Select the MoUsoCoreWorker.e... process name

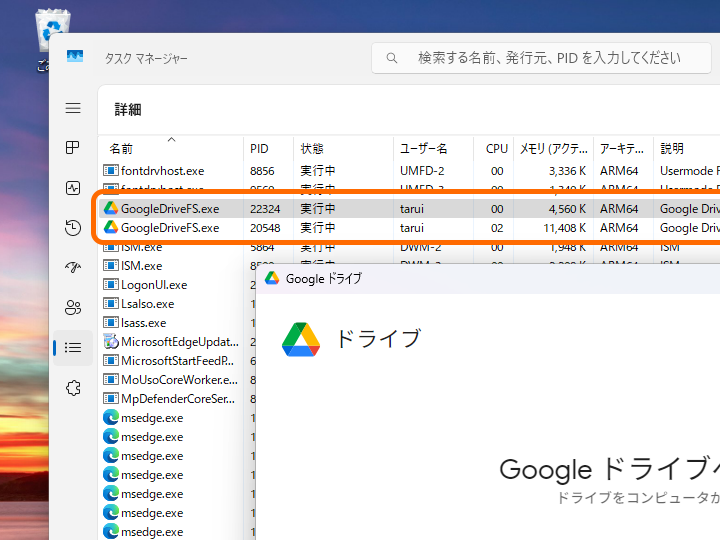click(x=179, y=380)
